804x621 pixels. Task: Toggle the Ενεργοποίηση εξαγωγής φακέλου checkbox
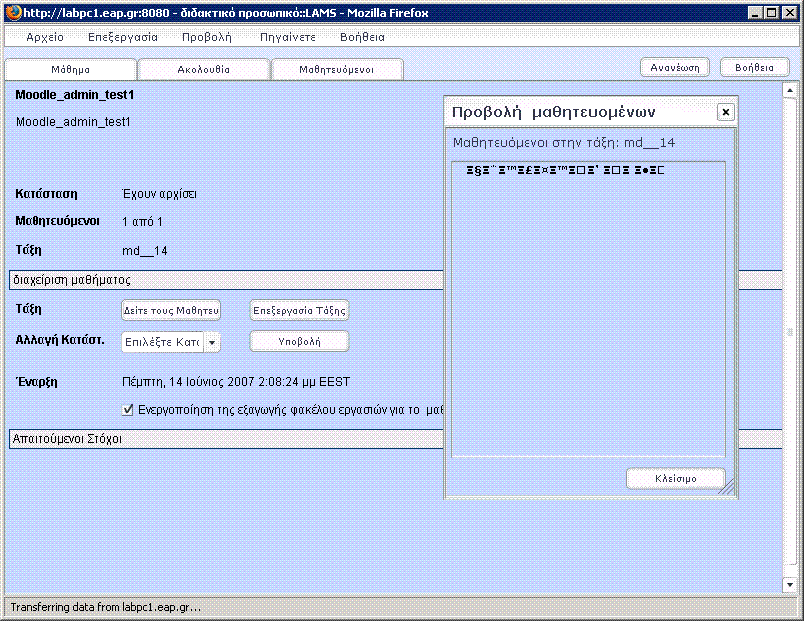click(x=127, y=409)
